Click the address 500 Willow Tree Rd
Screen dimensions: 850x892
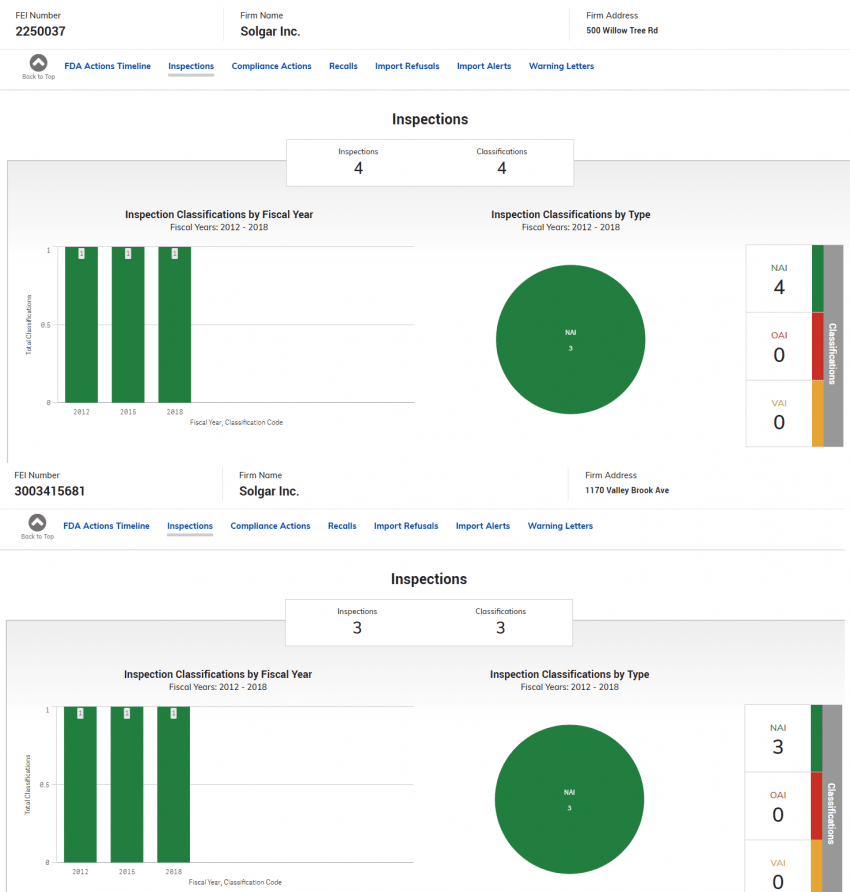coord(622,31)
